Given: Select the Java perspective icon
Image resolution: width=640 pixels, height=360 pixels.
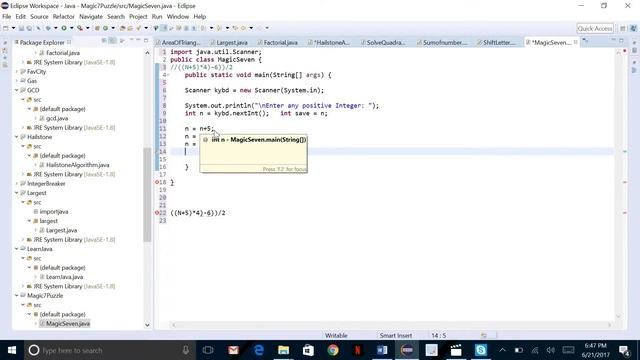Looking at the screenshot, I should 633,28.
